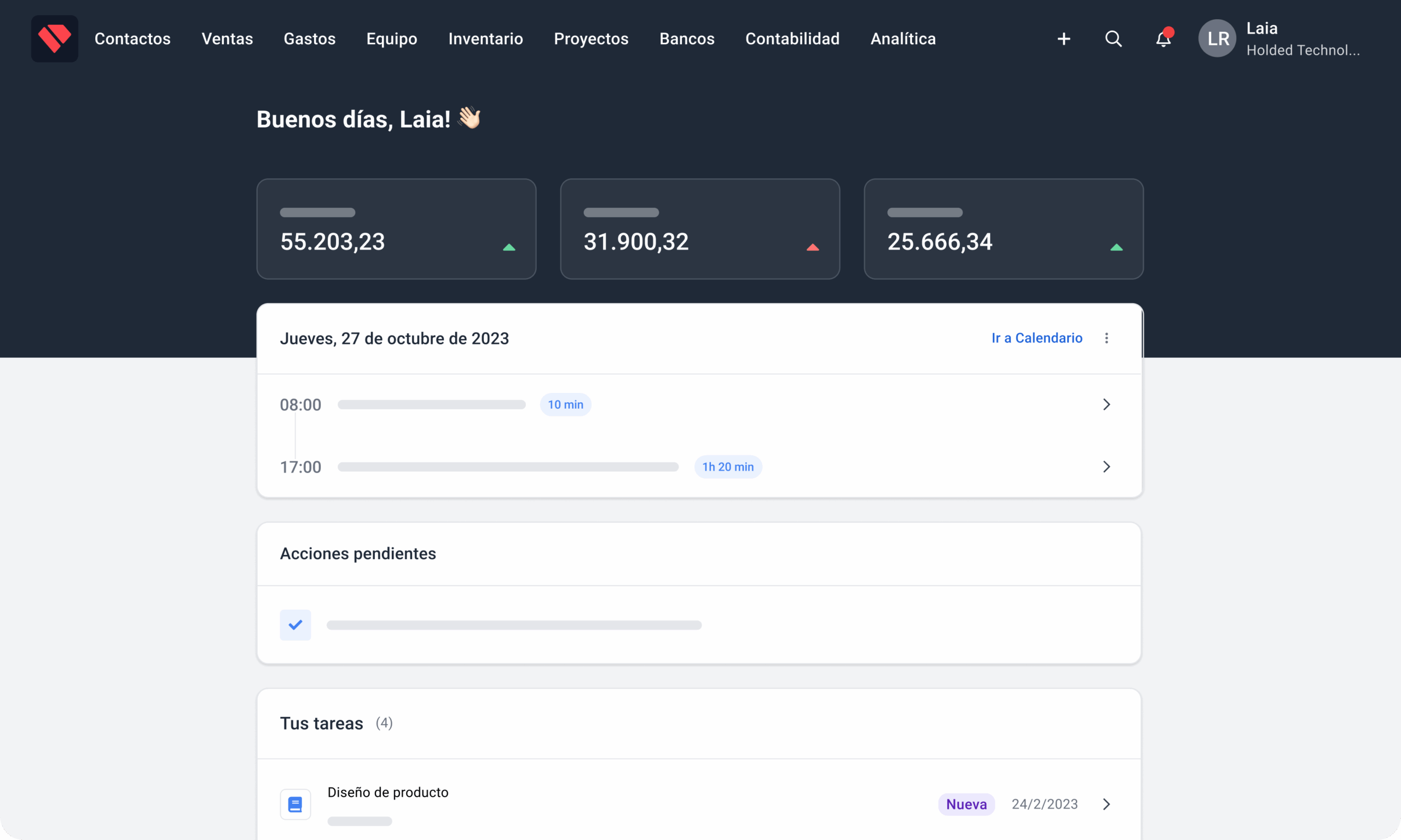Click the Nueva status badge
Viewport: 1401px width, 840px height.
click(966, 804)
